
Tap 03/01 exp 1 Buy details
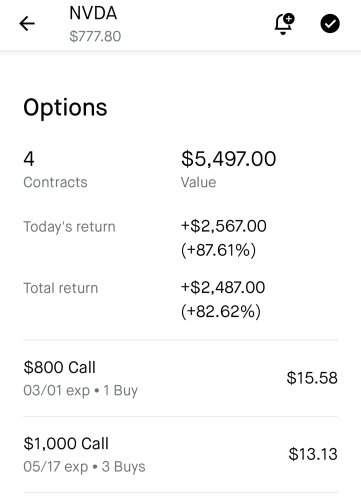[x=80, y=390]
